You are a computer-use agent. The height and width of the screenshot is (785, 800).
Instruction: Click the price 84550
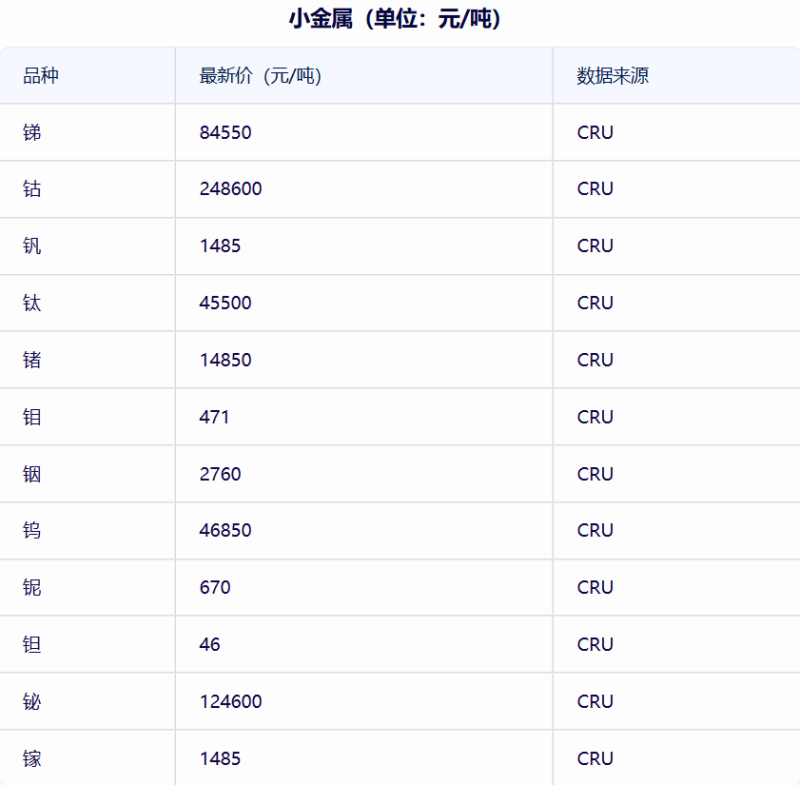[x=226, y=133]
